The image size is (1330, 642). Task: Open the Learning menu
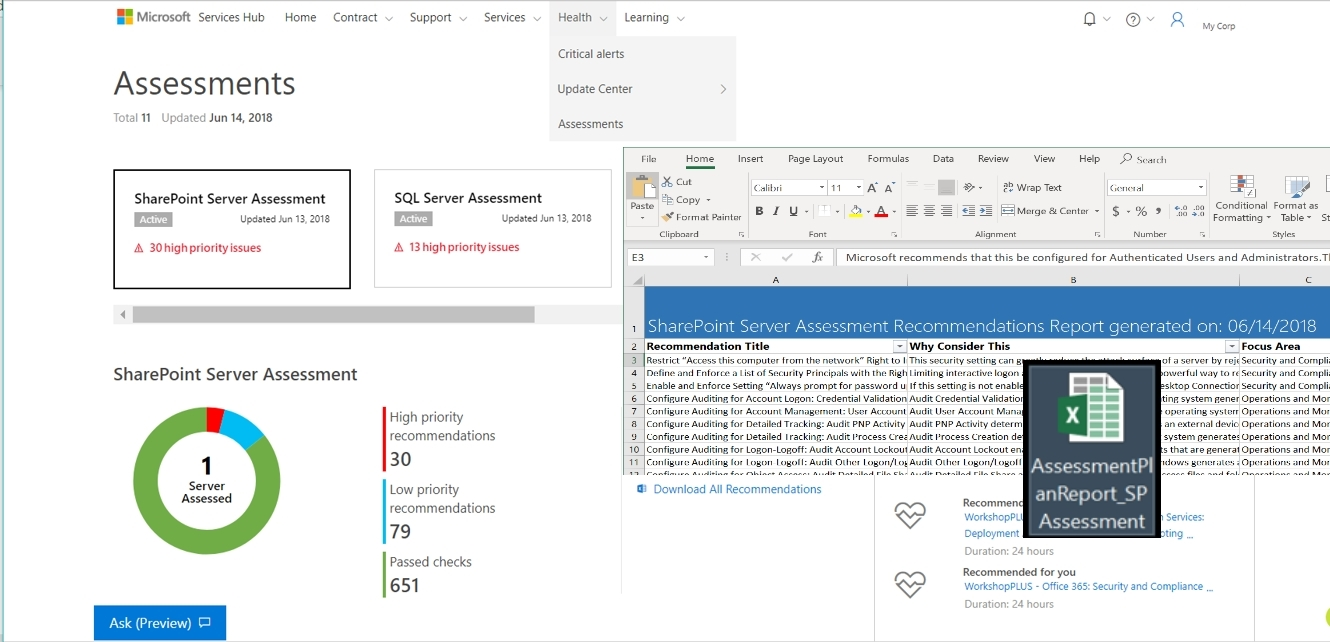[655, 18]
